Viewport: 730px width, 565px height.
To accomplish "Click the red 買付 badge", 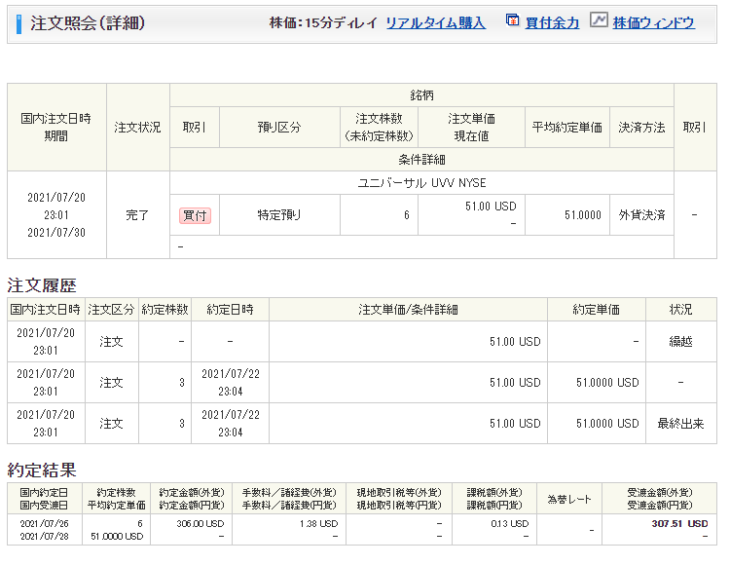I will [195, 215].
